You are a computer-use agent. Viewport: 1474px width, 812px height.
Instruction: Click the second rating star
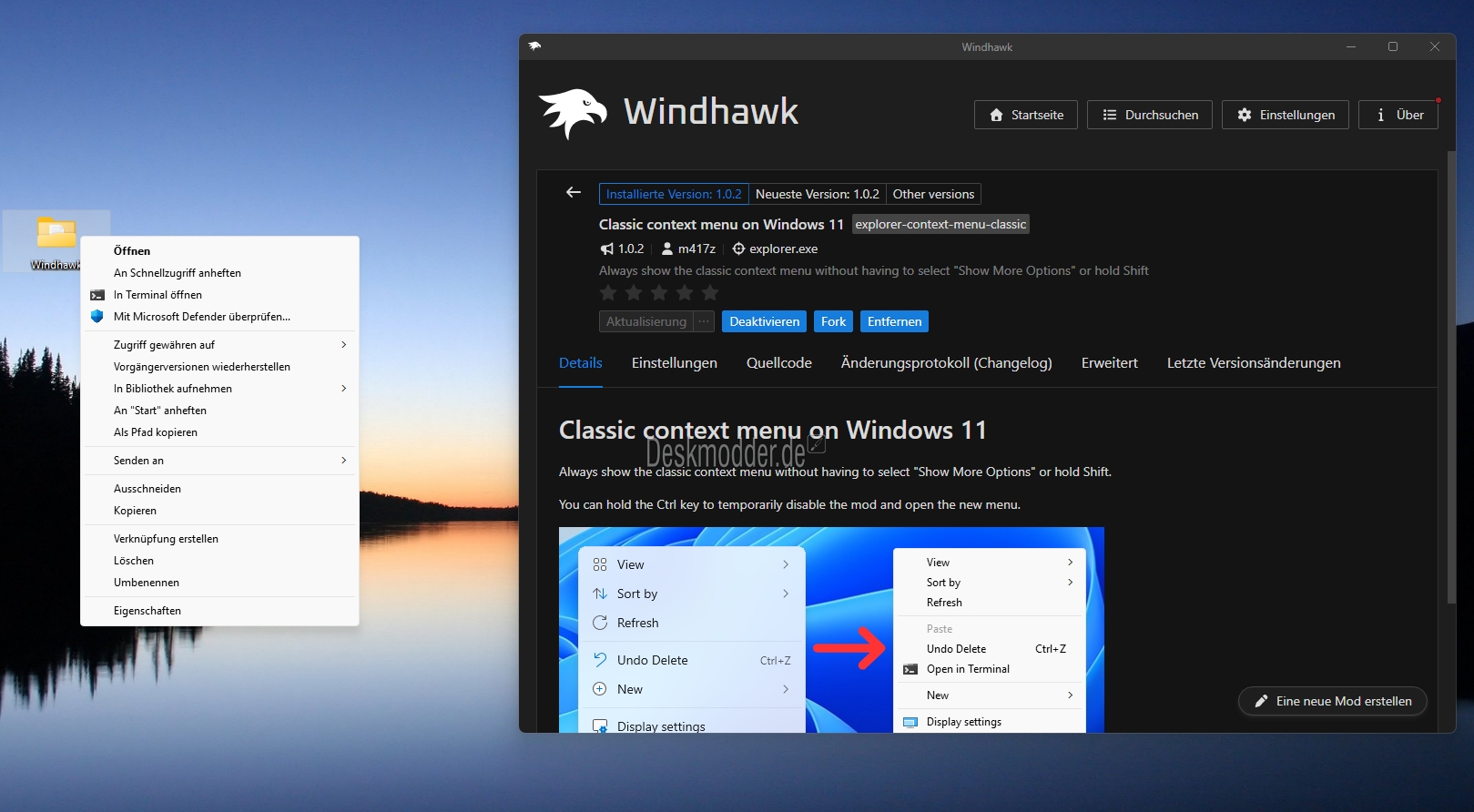pyautogui.click(x=634, y=292)
